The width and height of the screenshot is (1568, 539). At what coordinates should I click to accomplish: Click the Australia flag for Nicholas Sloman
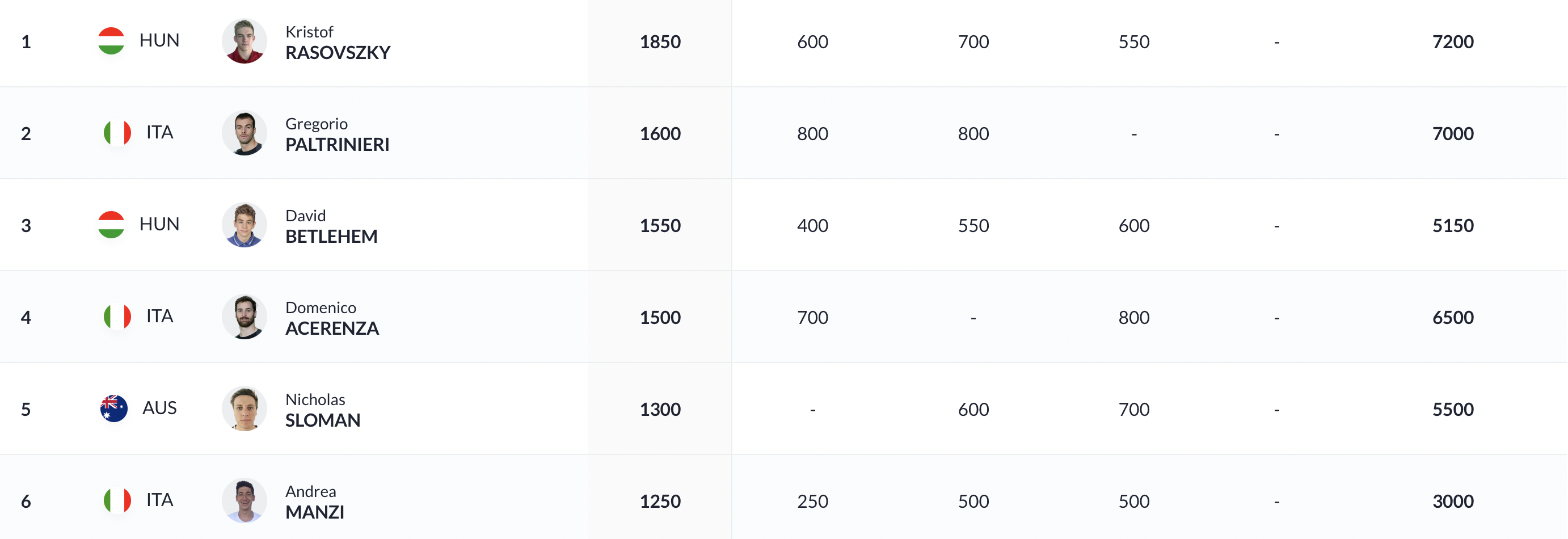pos(114,409)
